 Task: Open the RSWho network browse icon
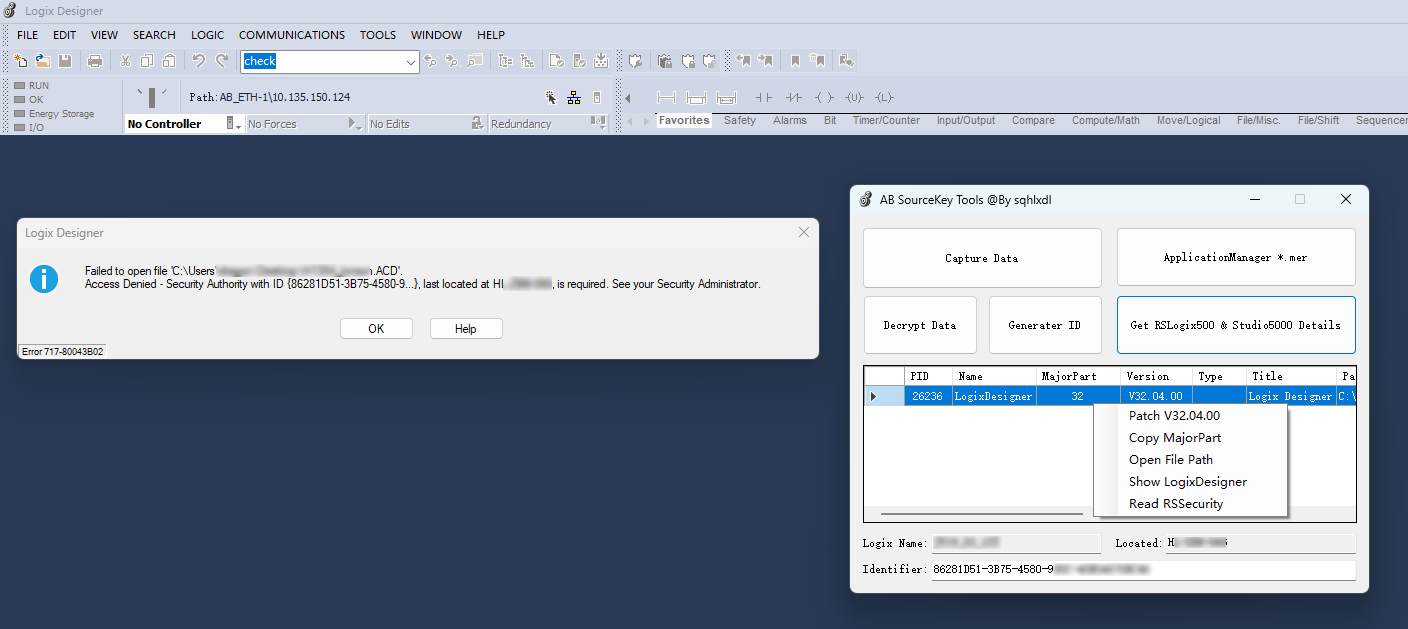[x=574, y=97]
